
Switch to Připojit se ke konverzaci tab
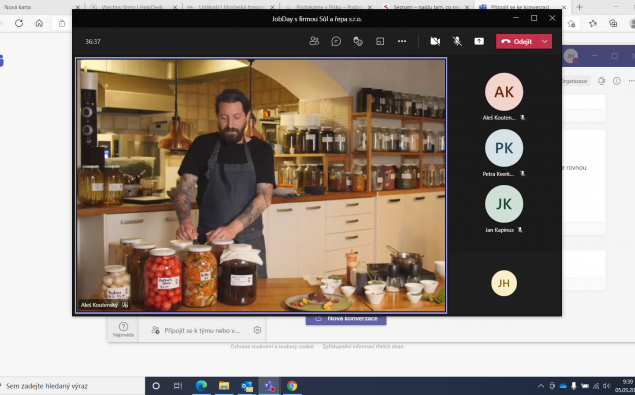click(522, 7)
